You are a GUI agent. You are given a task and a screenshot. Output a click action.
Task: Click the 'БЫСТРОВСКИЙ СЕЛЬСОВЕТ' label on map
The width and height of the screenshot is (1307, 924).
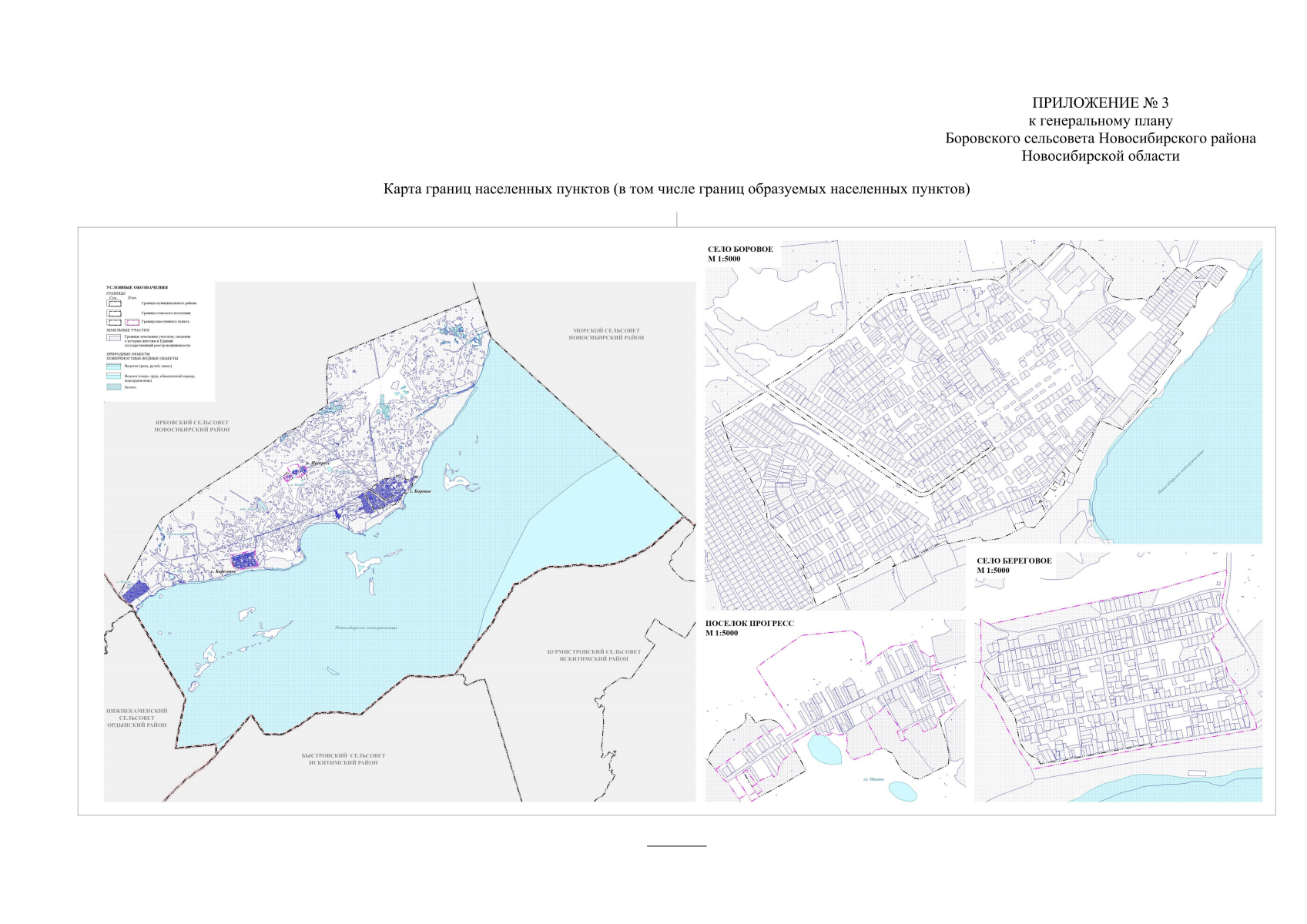tap(344, 755)
